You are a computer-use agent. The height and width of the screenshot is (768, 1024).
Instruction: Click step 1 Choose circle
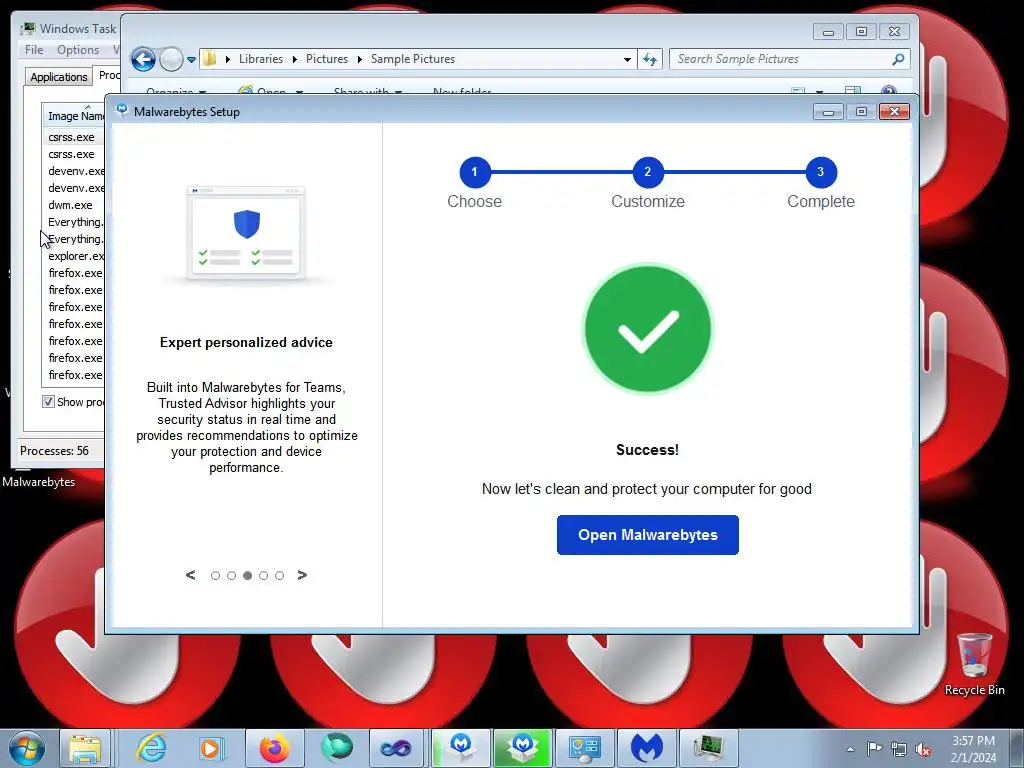click(x=474, y=172)
